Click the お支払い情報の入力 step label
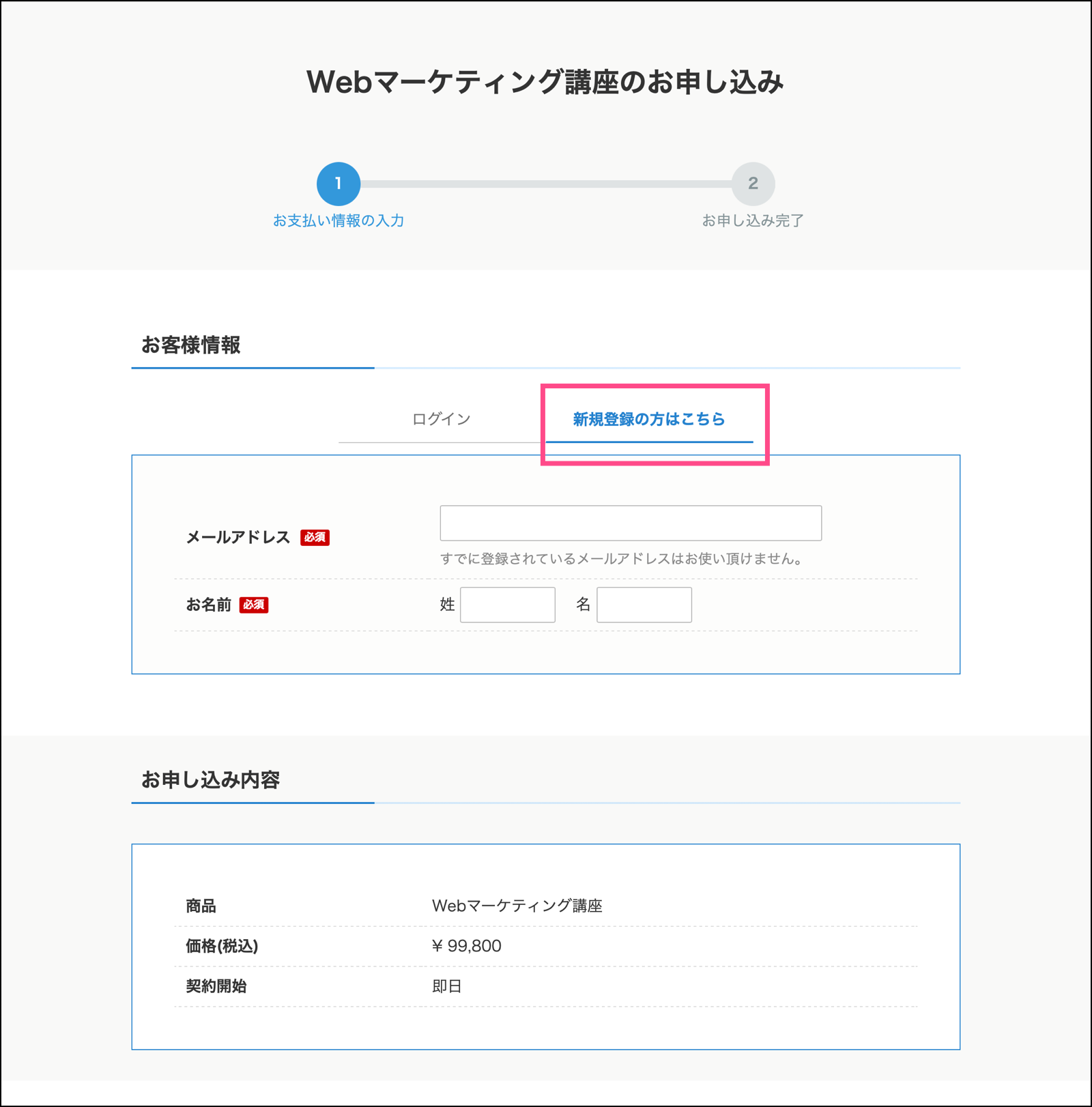The image size is (1092, 1107). [x=339, y=221]
